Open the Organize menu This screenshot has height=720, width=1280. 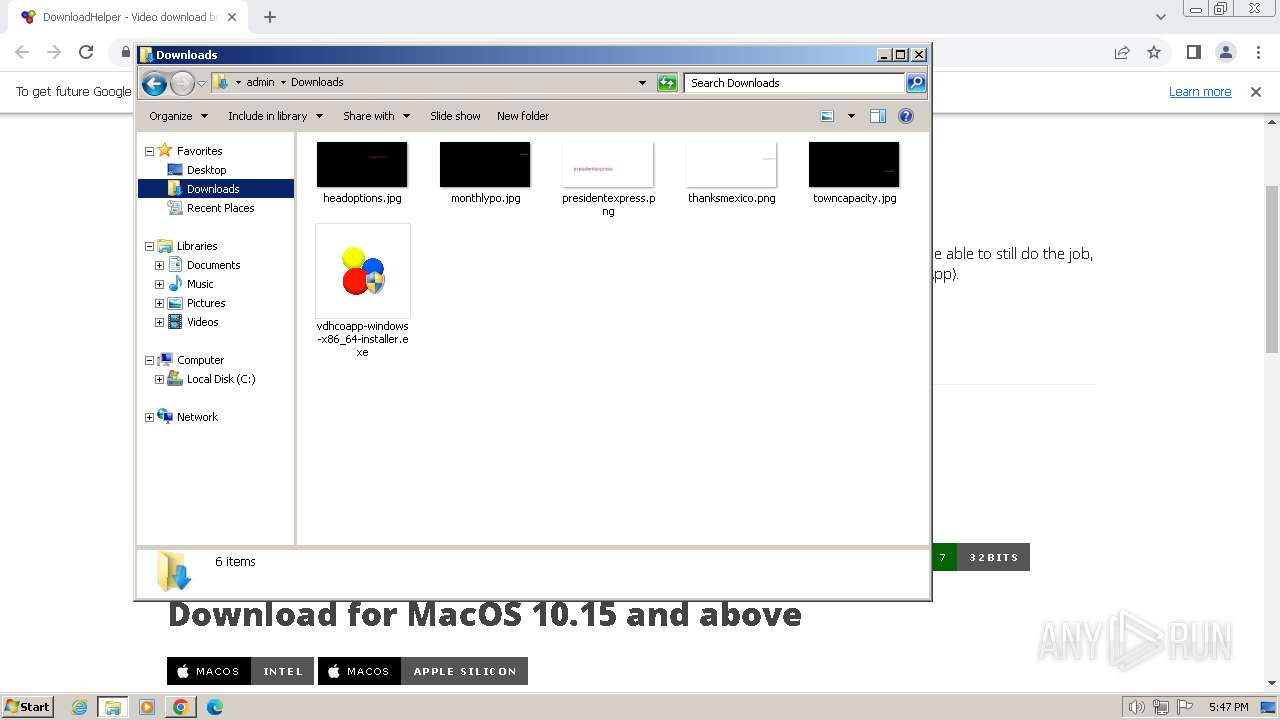tap(179, 116)
